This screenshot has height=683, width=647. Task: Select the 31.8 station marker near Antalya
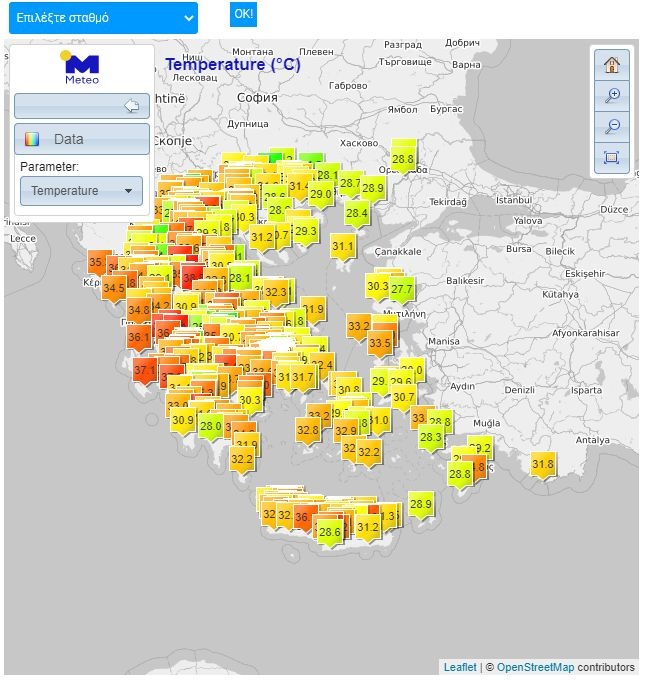tap(542, 465)
